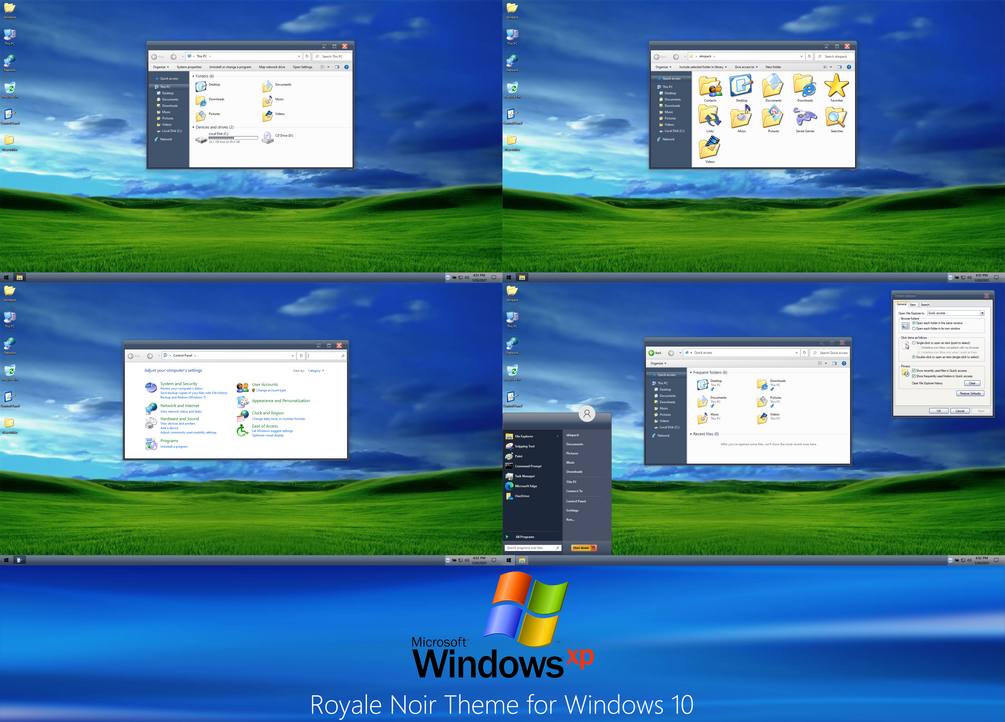Click Appearance and Personalization icon

(x=243, y=401)
